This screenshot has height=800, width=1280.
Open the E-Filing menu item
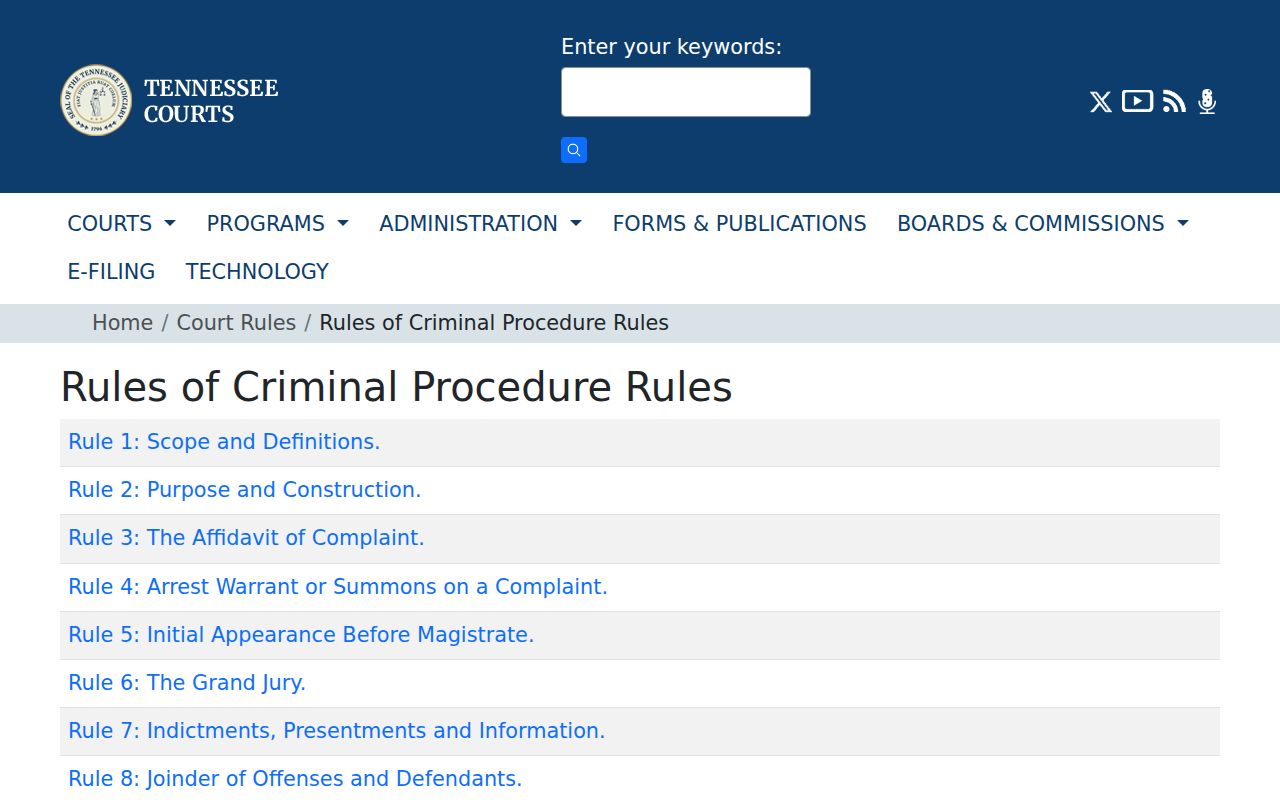click(111, 271)
